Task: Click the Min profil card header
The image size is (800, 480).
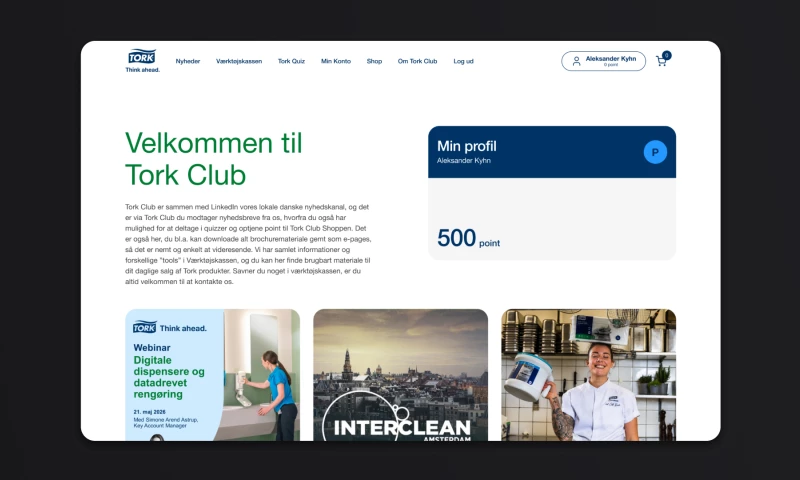Action: click(x=552, y=152)
